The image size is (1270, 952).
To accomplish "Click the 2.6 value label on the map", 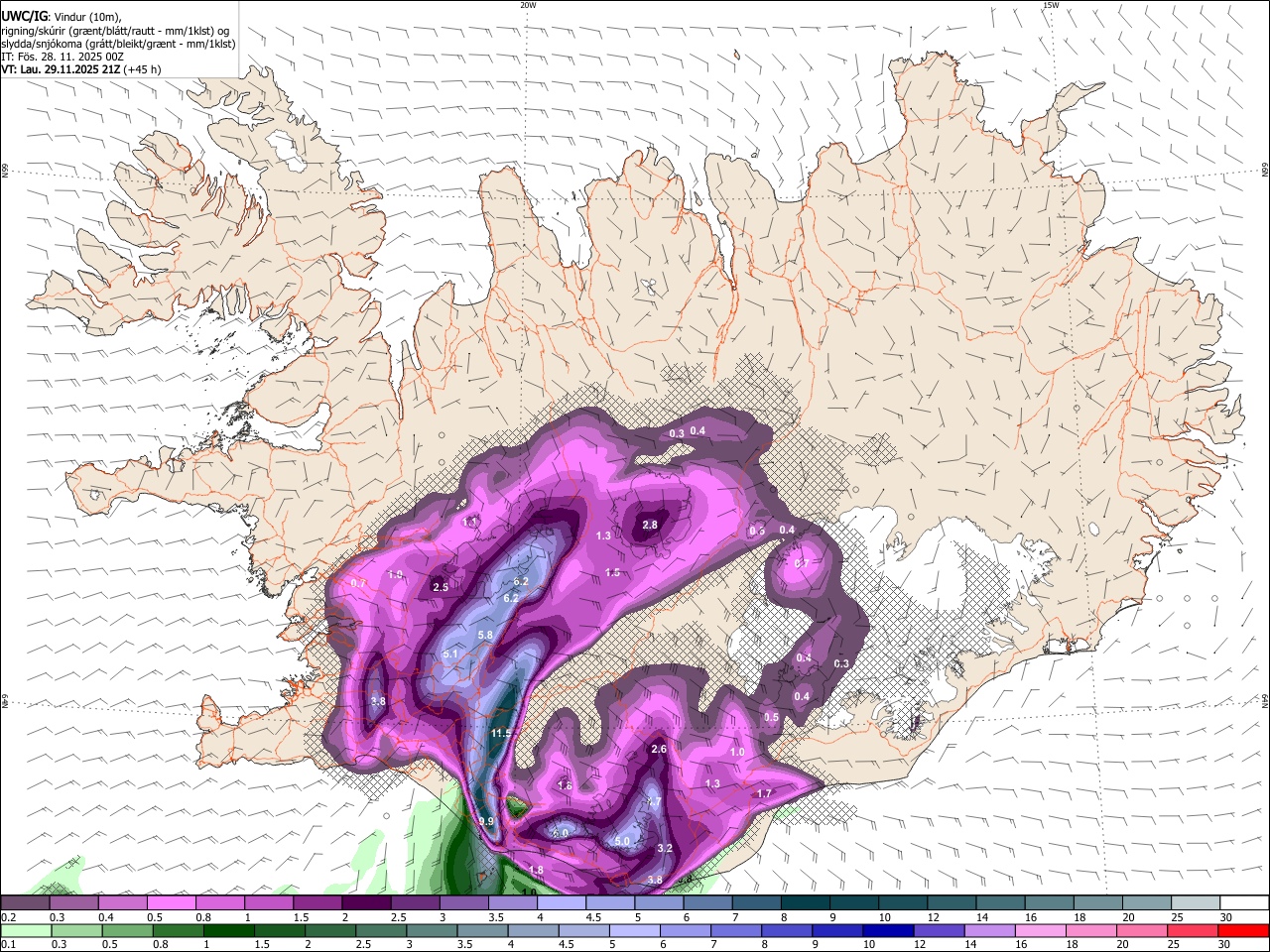I will (659, 749).
